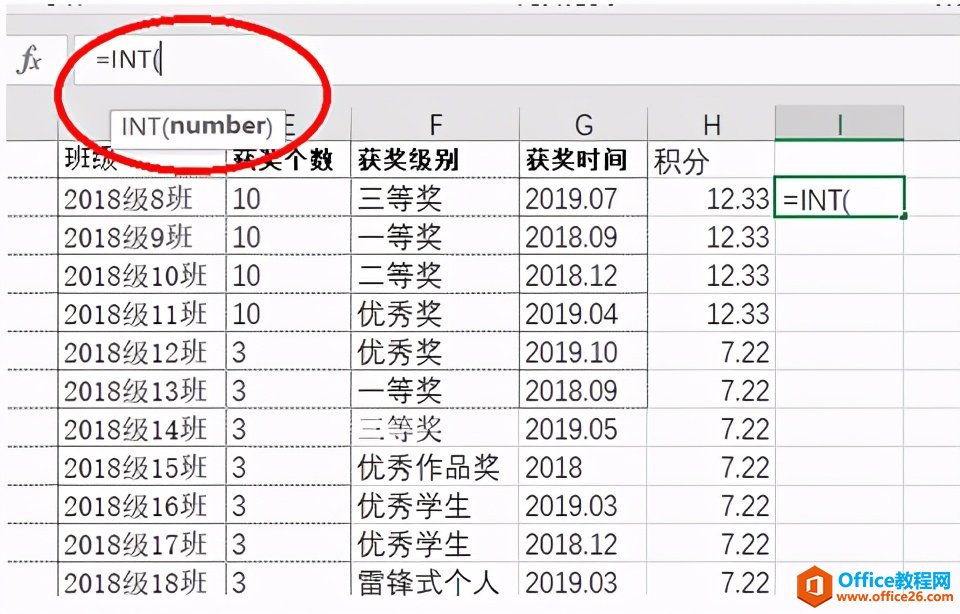Select 优秀学生 in the 2018级16班 row
The height and width of the screenshot is (614, 960).
click(435, 505)
